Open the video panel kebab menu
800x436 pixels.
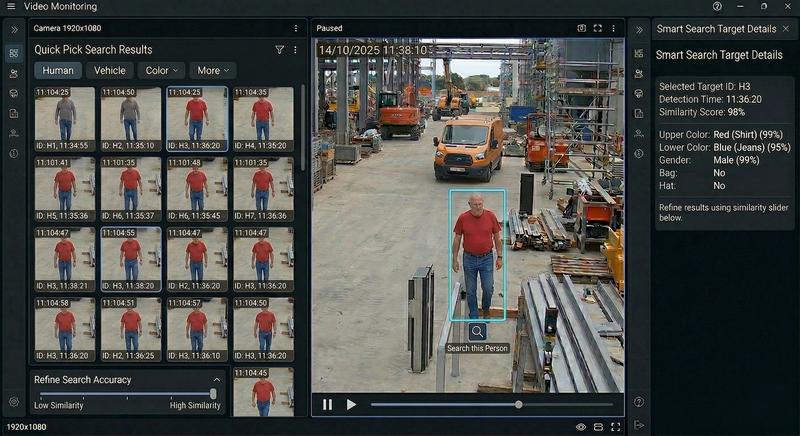point(613,28)
